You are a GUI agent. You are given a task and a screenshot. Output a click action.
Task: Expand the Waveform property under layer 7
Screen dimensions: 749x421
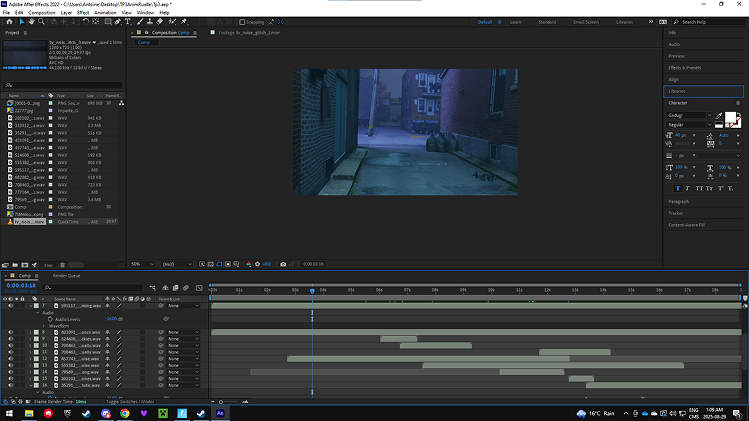click(x=45, y=325)
